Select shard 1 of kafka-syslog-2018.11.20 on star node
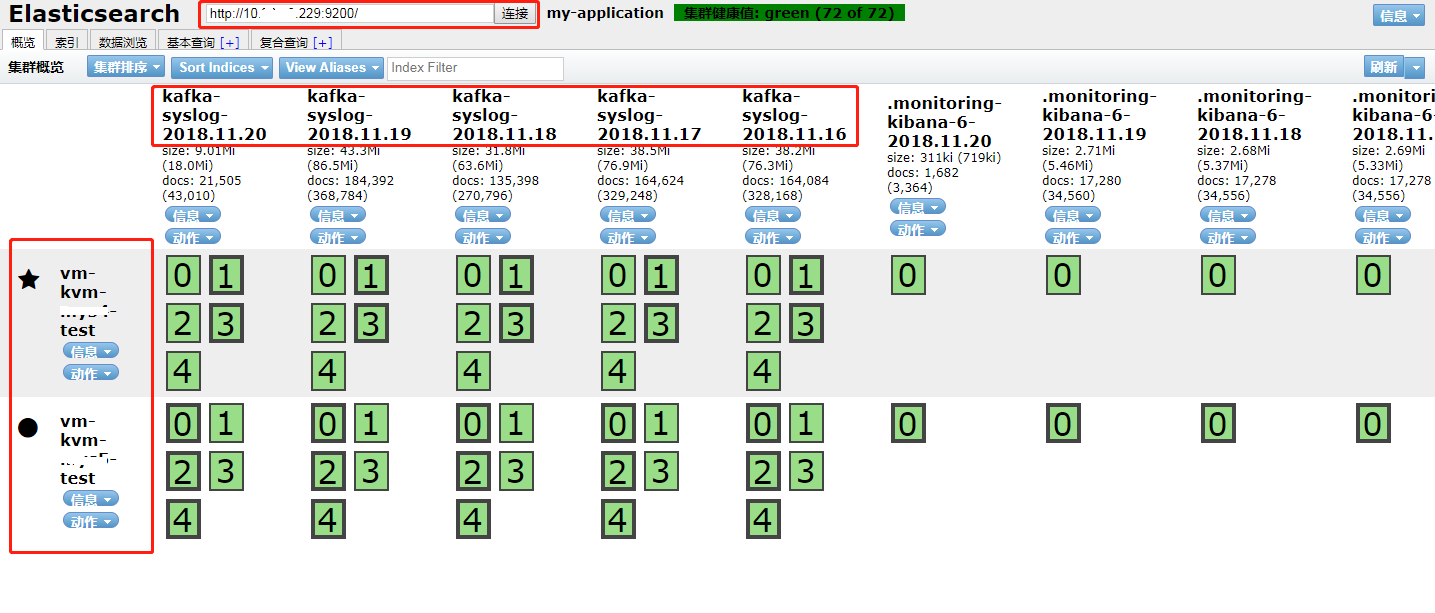This screenshot has width=1435, height=613. (226, 276)
